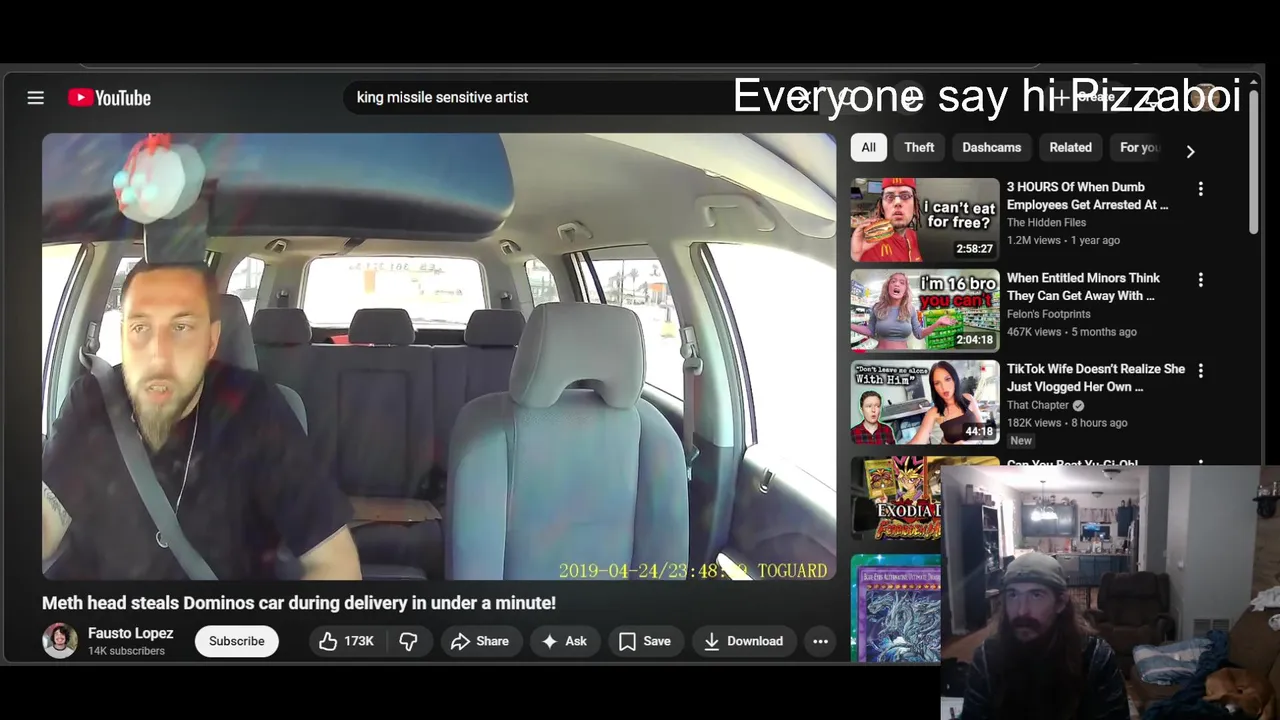Open Fausto Lopez channel avatar
The image size is (1280, 720).
(x=60, y=641)
